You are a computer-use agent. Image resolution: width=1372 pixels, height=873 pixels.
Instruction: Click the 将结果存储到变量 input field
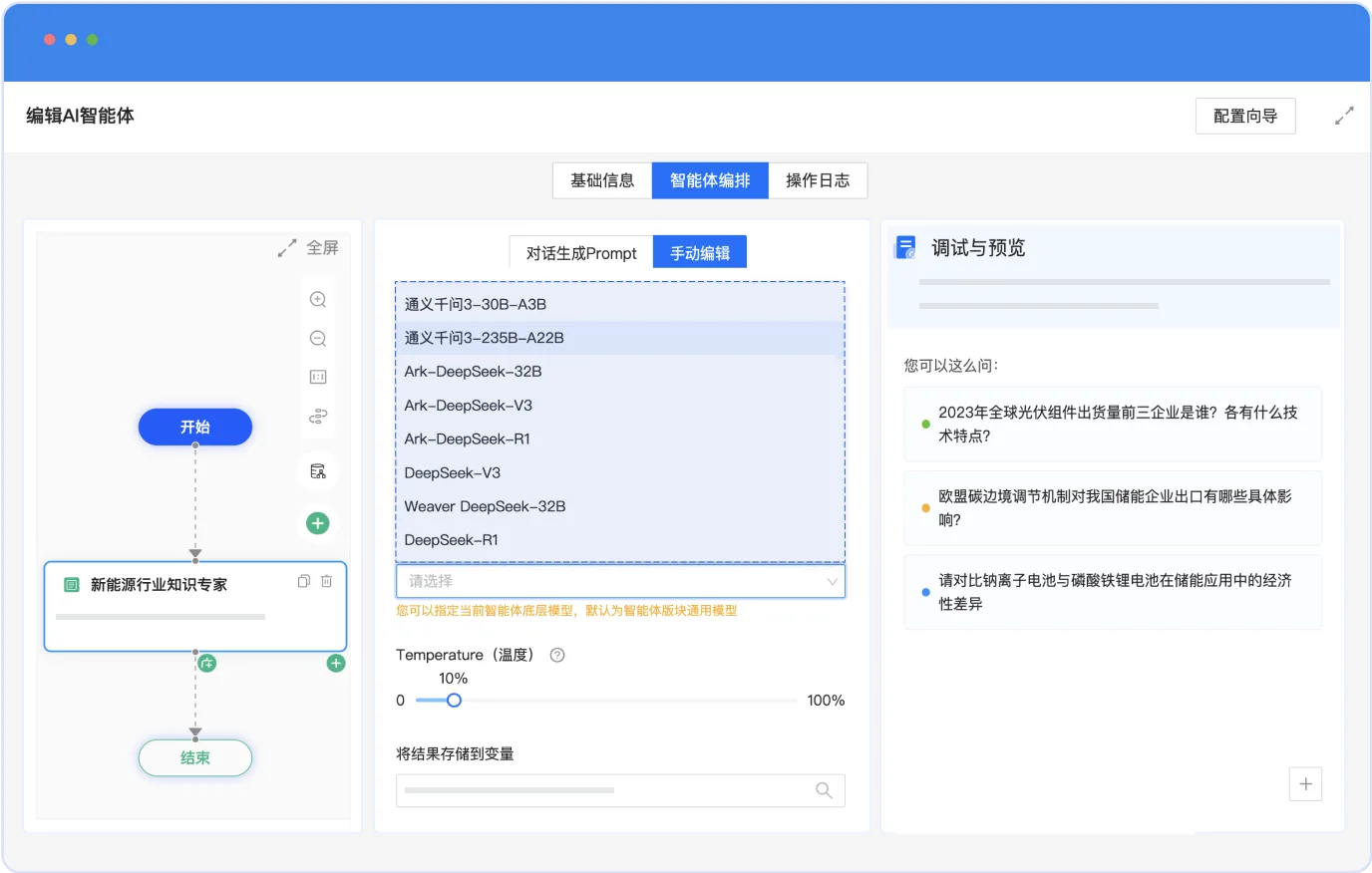click(x=620, y=790)
